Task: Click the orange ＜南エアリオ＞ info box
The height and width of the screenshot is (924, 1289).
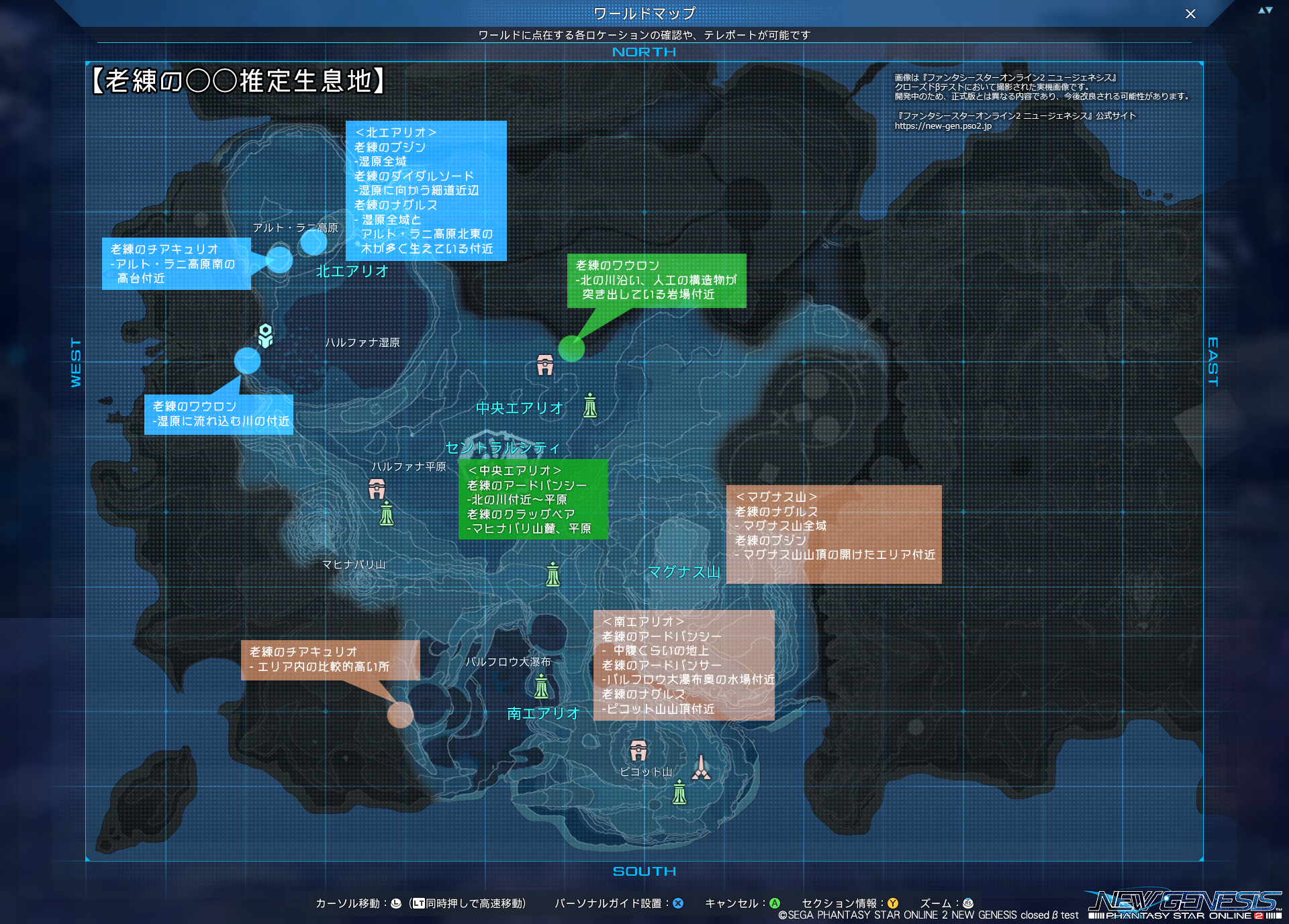Action: pyautogui.click(x=684, y=665)
